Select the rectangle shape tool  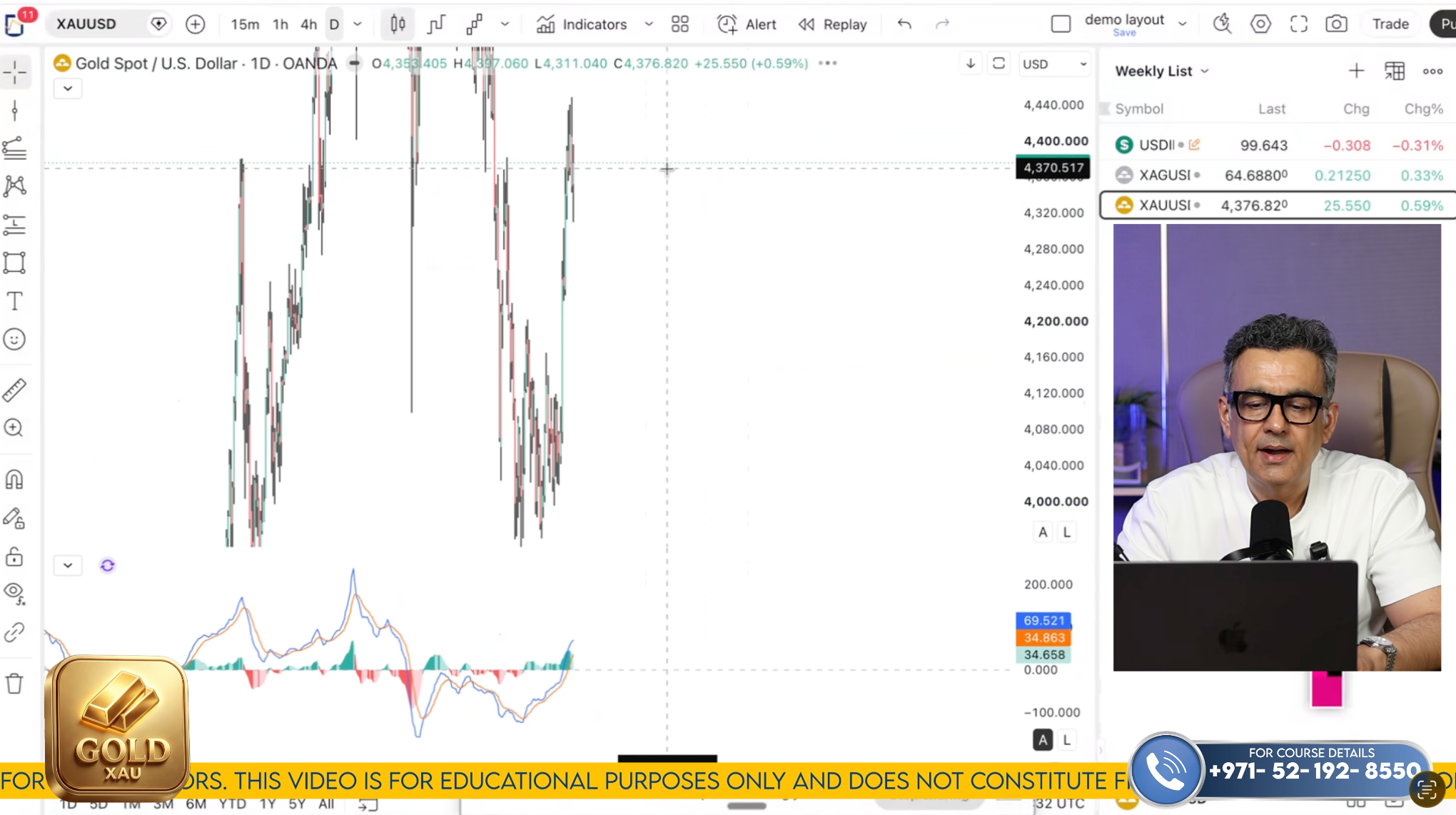(x=14, y=263)
